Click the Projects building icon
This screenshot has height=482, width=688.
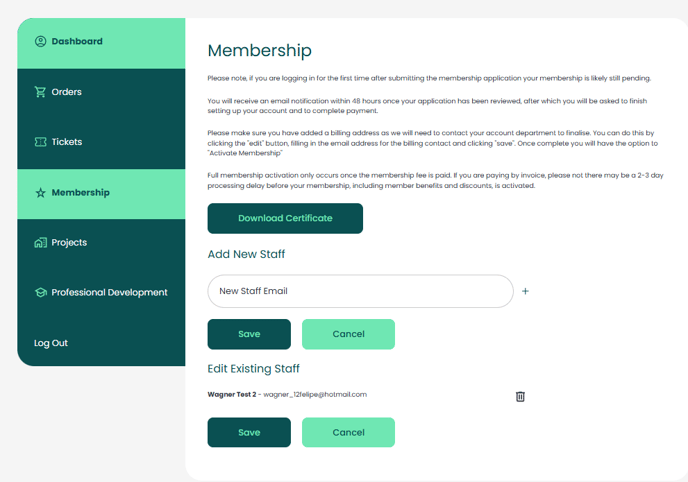[41, 243]
